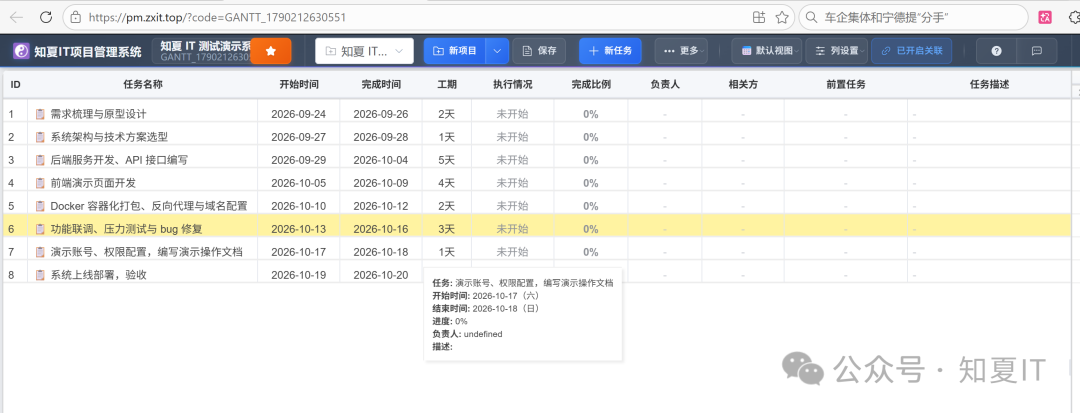1080x413 pixels.
Task: Click task icon for 演示账号、权限配置 row
Action: [x=40, y=252]
